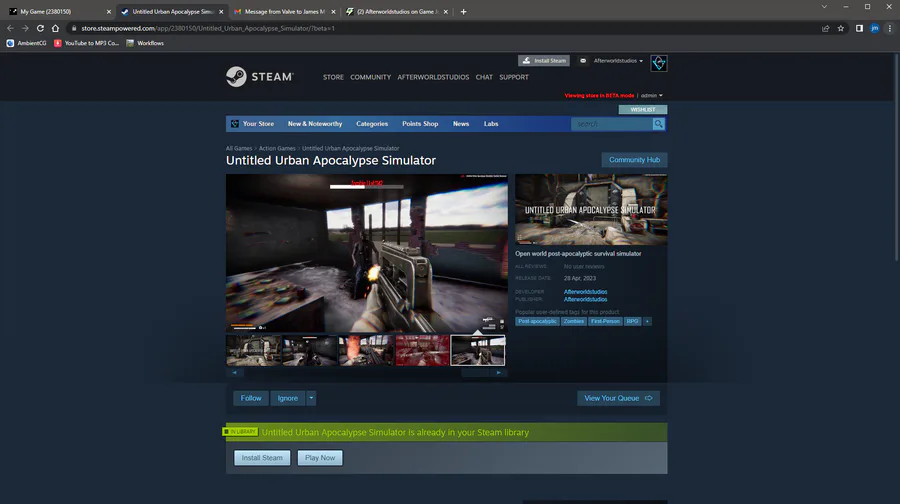Select the first screenshot thumbnail
This screenshot has height=504, width=900.
[x=253, y=350]
